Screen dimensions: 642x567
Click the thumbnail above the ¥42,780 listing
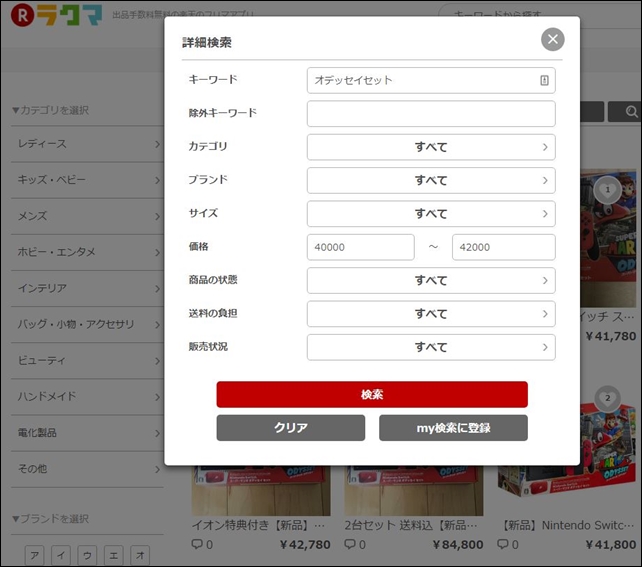(261, 490)
